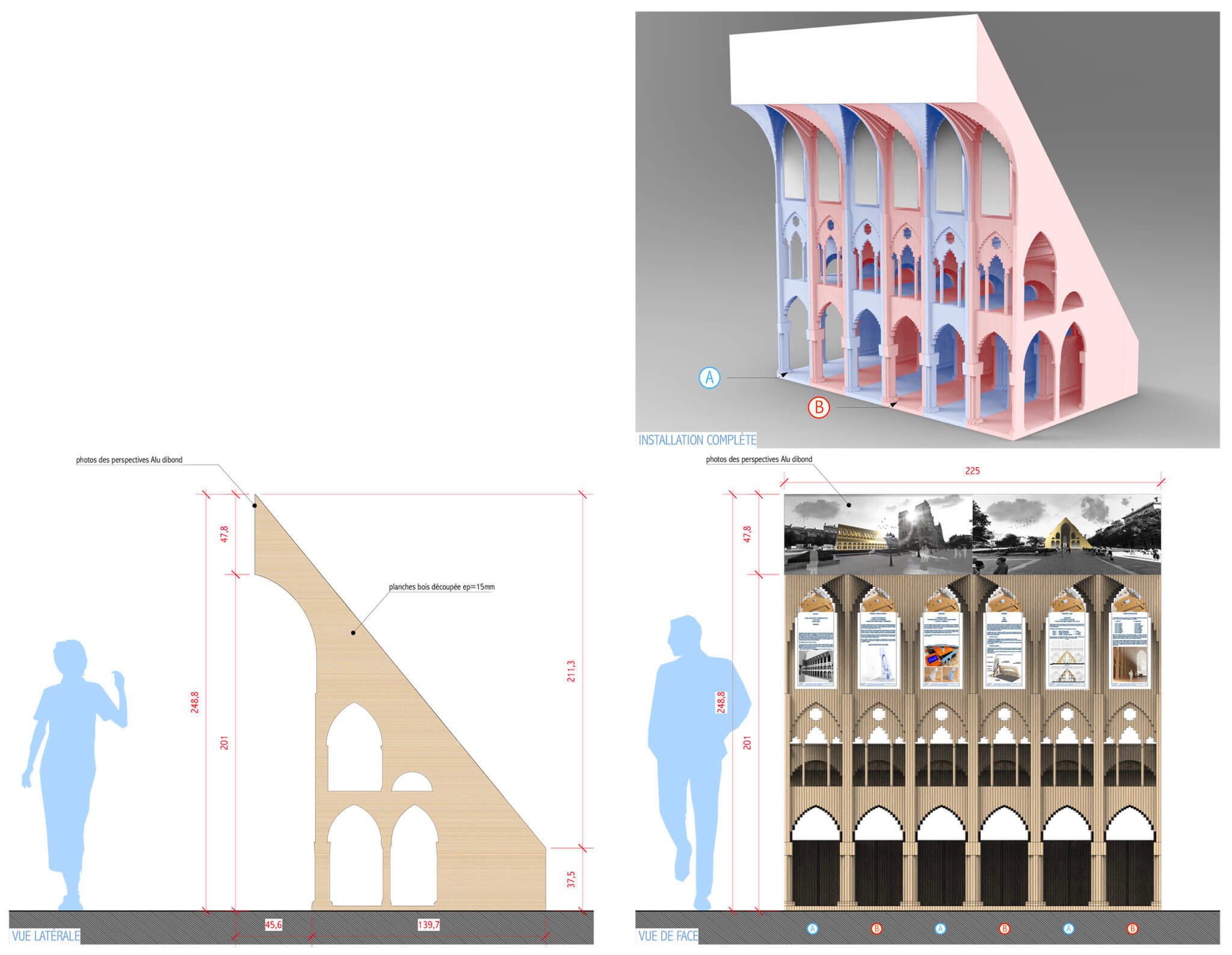Open right perspective photo with golden pyramid
The height and width of the screenshot is (955, 1232).
(1067, 534)
